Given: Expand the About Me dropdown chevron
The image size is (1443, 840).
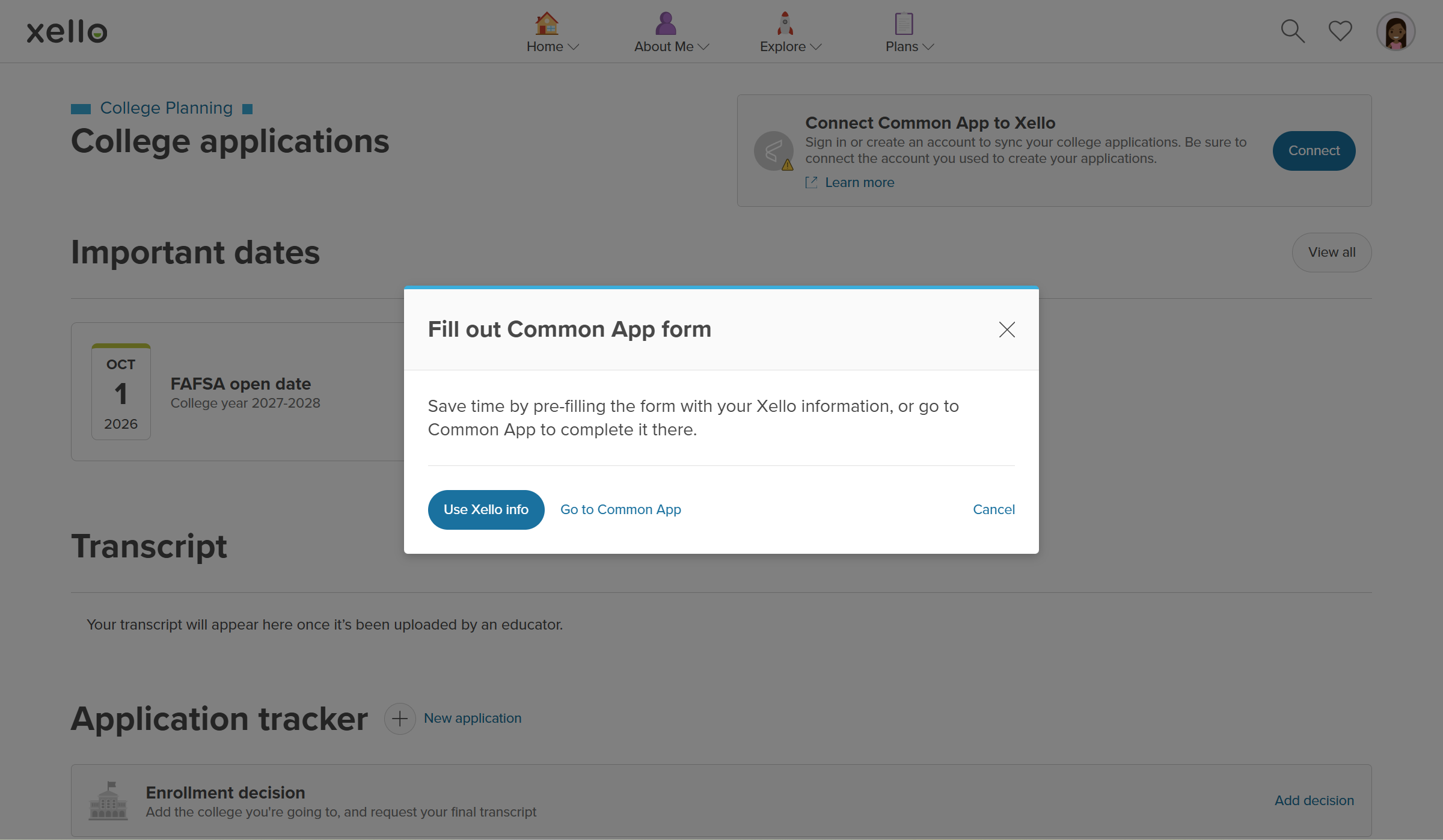Looking at the screenshot, I should click(x=703, y=47).
